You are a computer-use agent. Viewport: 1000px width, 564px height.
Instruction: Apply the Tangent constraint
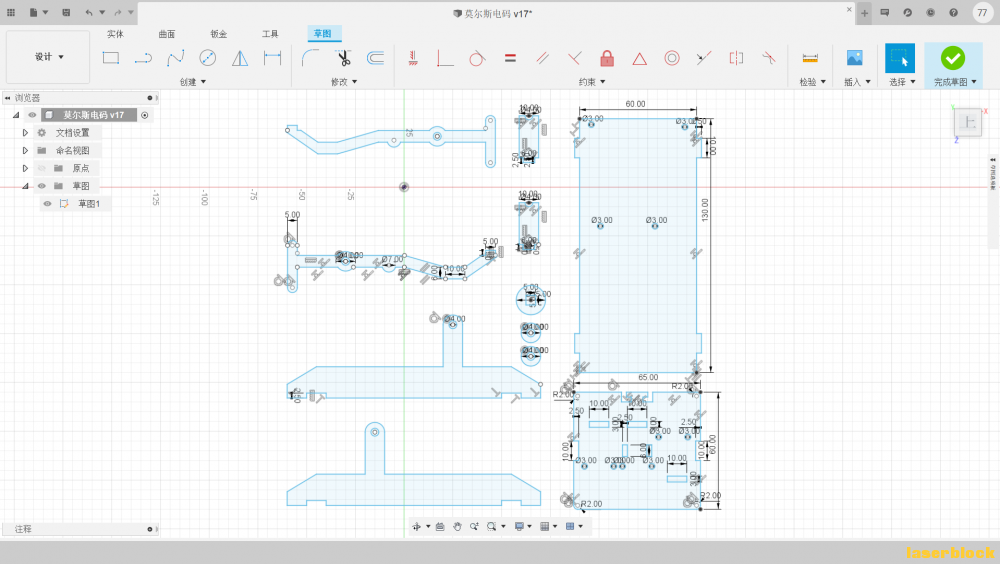(x=476, y=58)
